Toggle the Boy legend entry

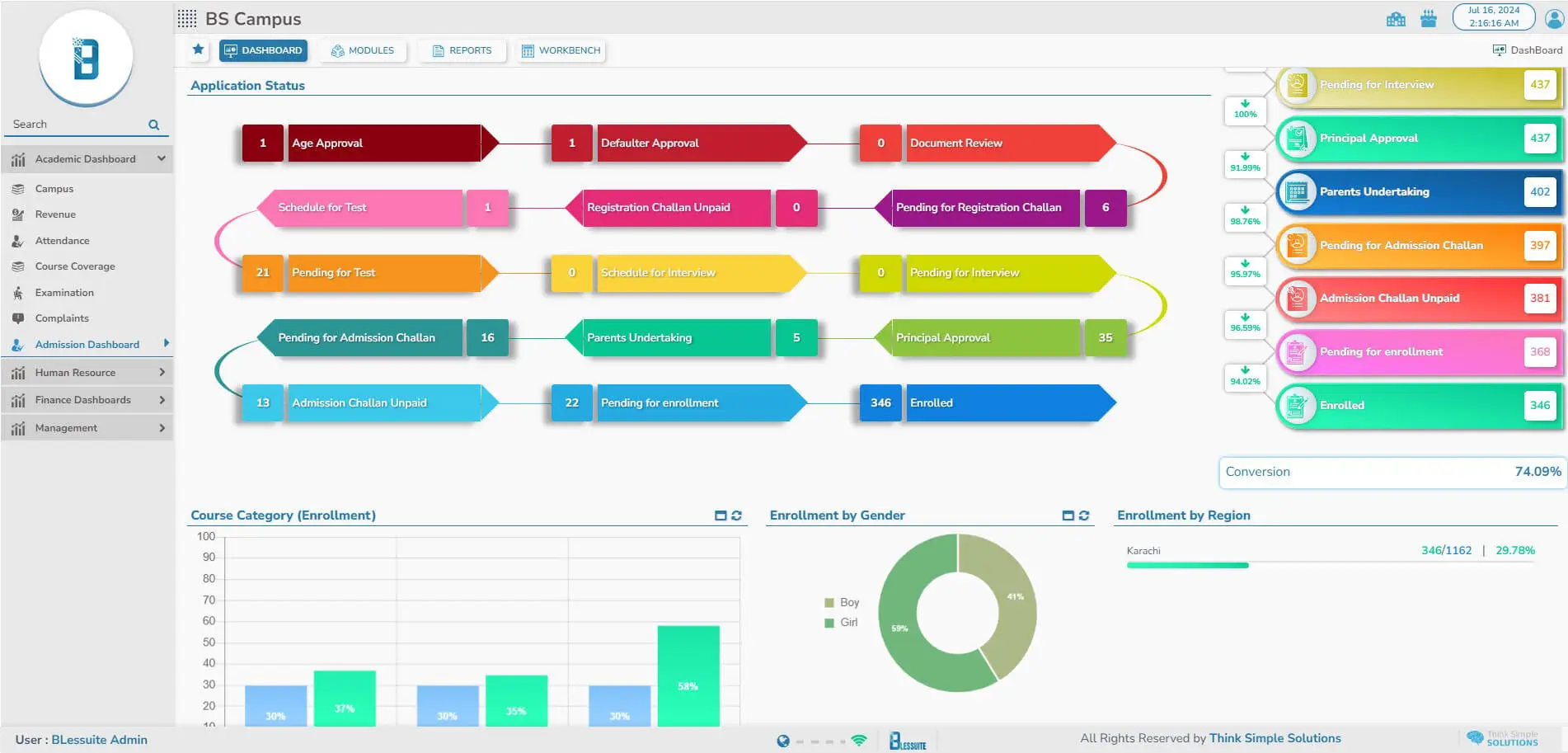(x=842, y=603)
